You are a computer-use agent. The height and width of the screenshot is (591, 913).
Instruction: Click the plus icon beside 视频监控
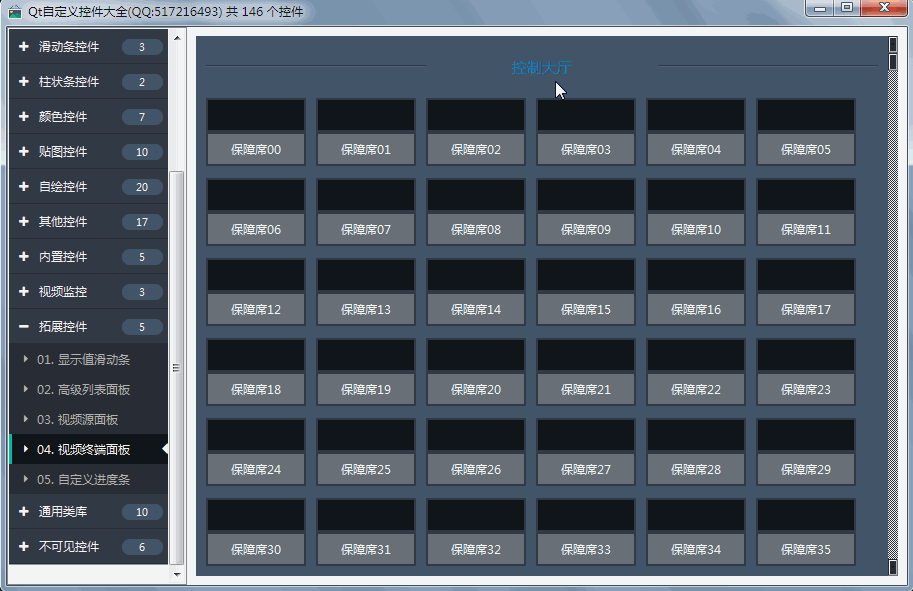(x=23, y=292)
